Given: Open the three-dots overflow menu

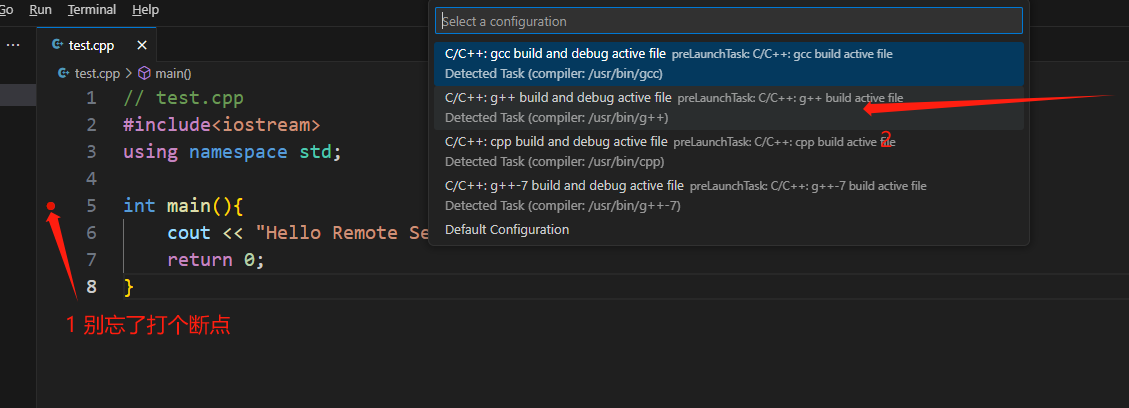Looking at the screenshot, I should [13, 45].
